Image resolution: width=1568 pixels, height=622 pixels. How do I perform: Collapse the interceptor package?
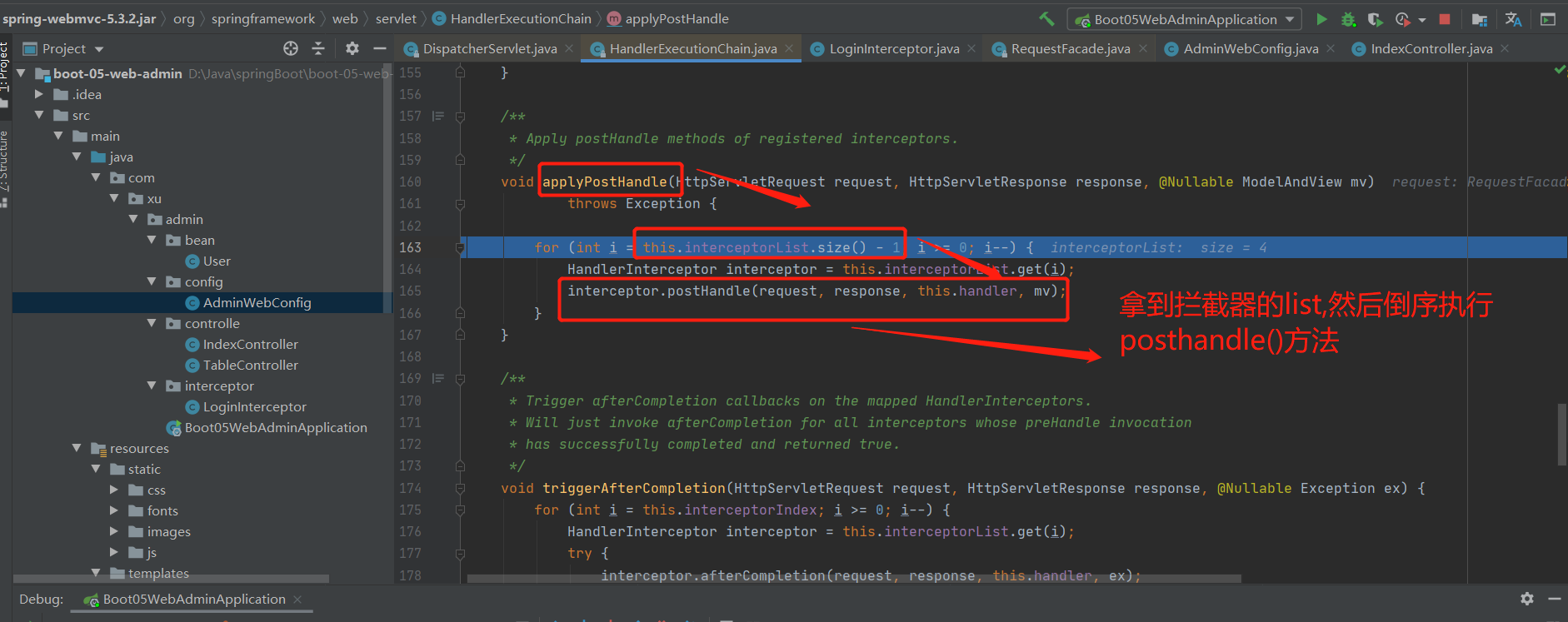[152, 386]
